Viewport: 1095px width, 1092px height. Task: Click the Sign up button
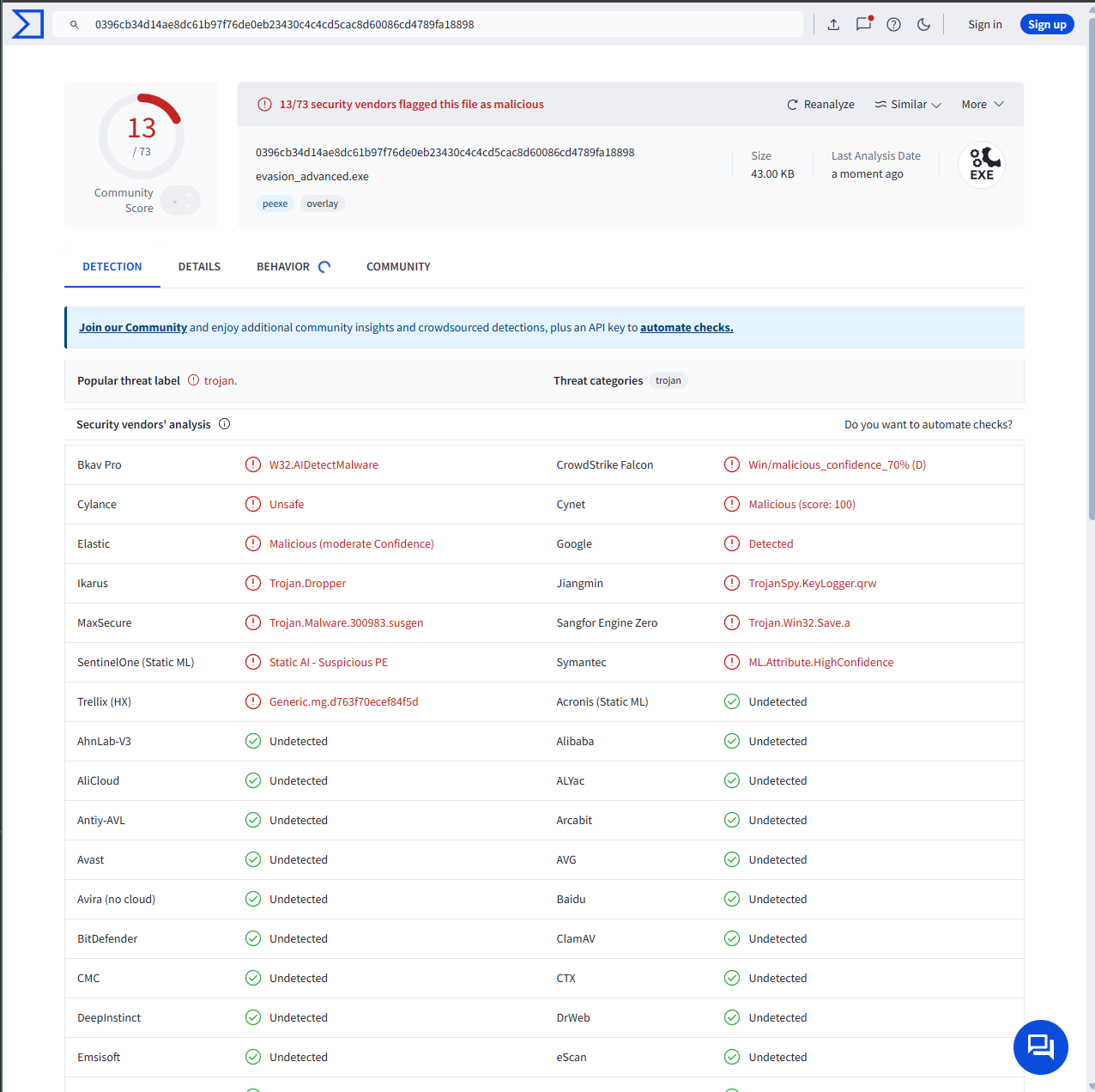[x=1047, y=24]
